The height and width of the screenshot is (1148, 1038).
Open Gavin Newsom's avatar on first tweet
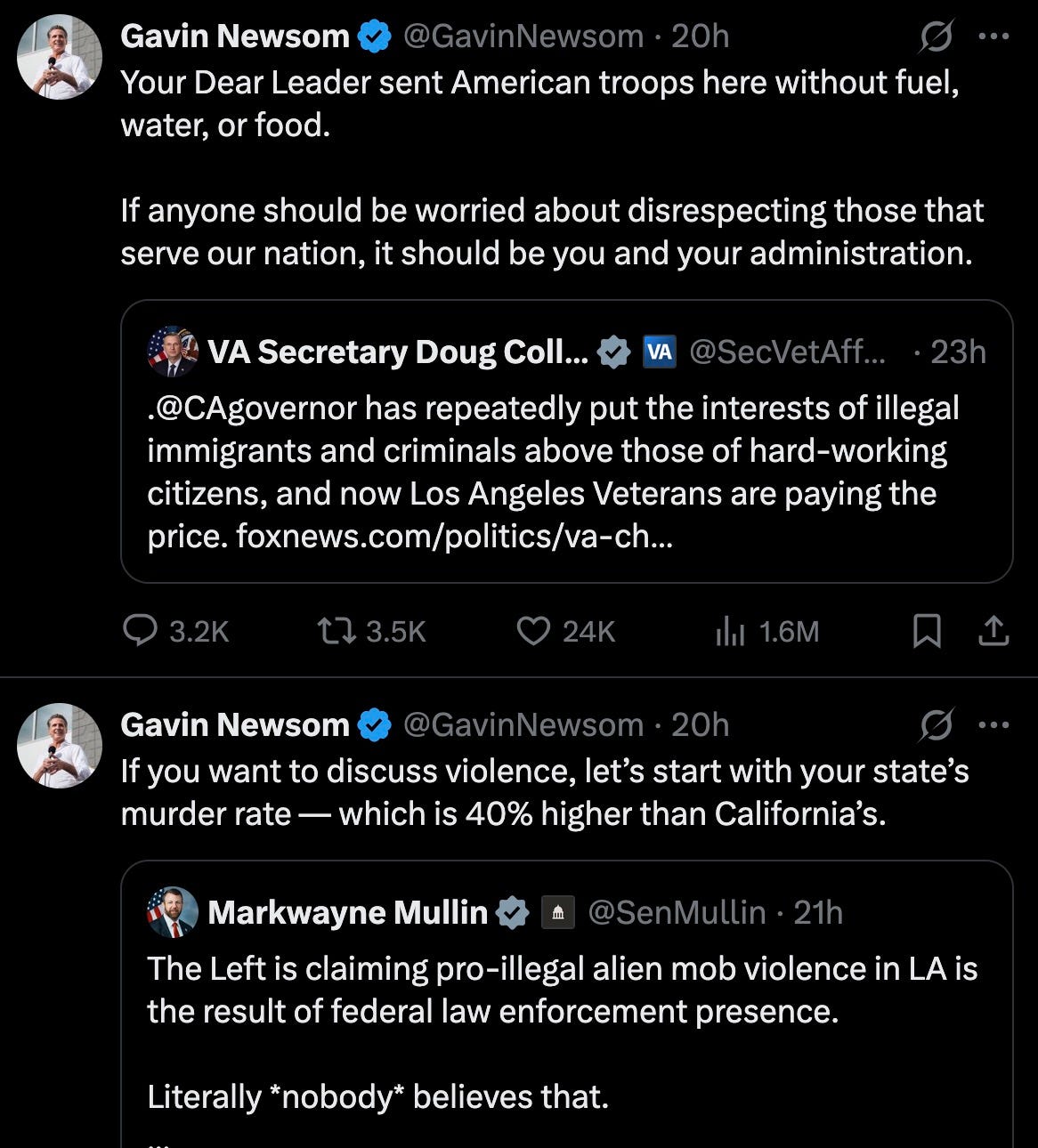click(x=60, y=57)
